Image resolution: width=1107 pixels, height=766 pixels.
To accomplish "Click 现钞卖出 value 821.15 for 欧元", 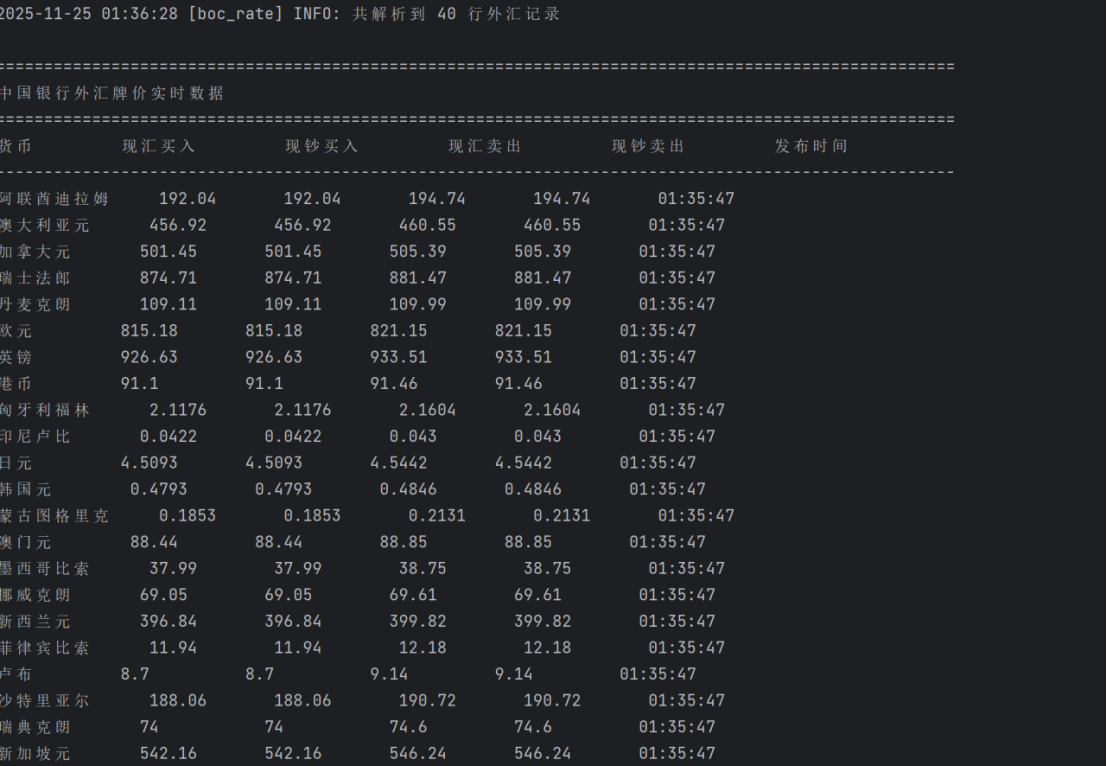I will point(523,331).
